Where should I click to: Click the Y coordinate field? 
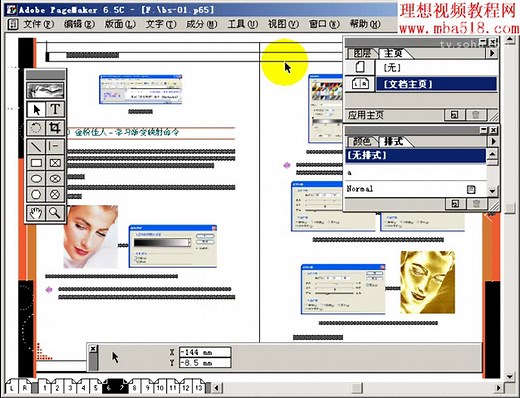205,363
